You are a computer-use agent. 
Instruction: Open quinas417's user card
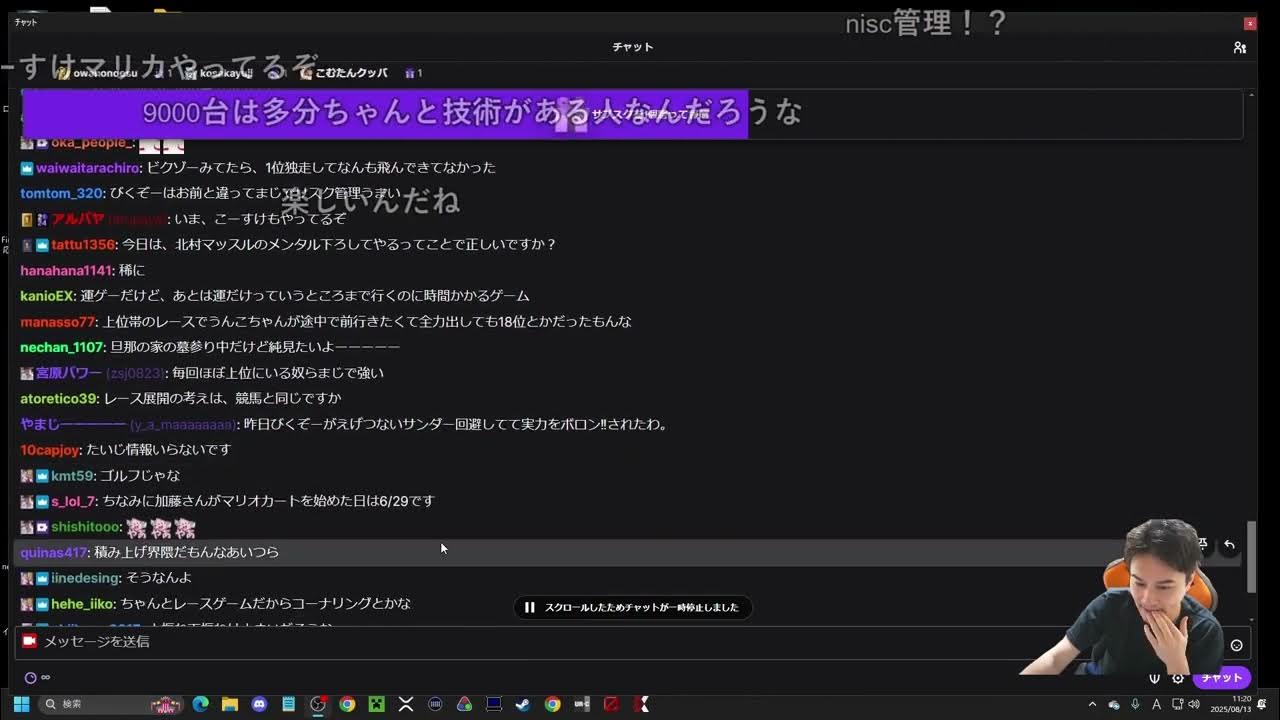pyautogui.click(x=53, y=552)
